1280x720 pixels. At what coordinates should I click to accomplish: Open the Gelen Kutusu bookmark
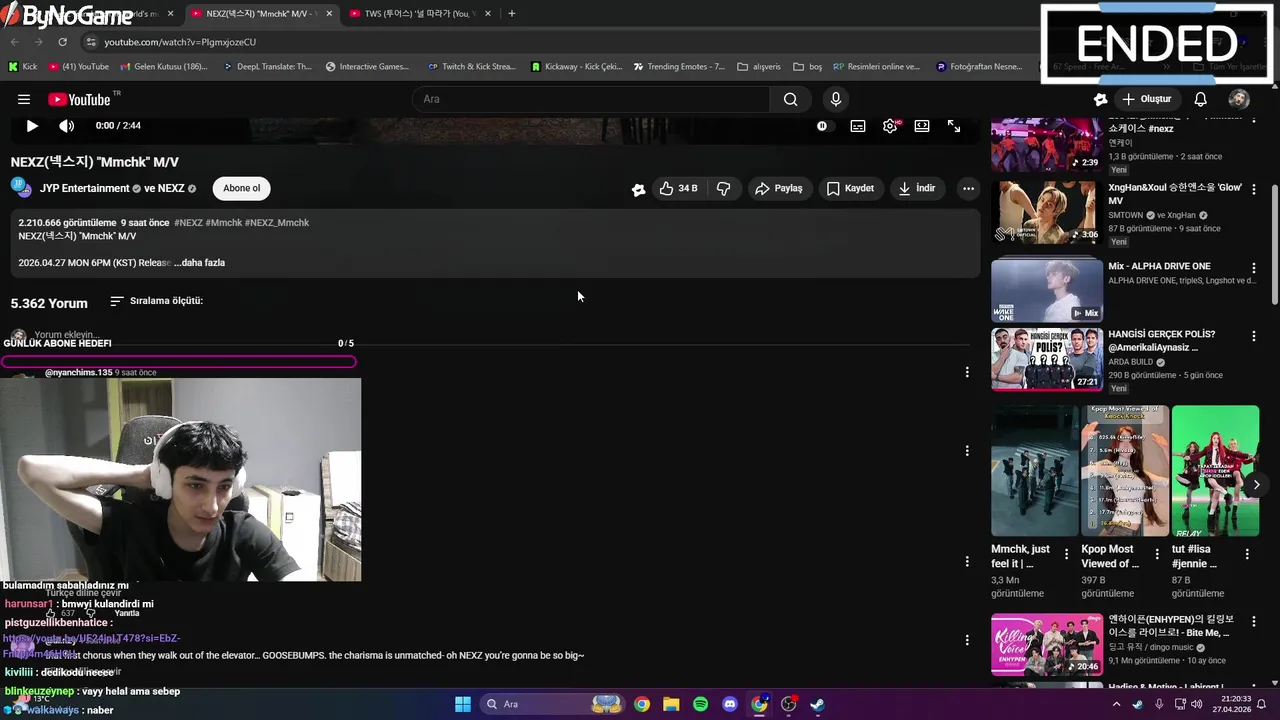pos(163,67)
